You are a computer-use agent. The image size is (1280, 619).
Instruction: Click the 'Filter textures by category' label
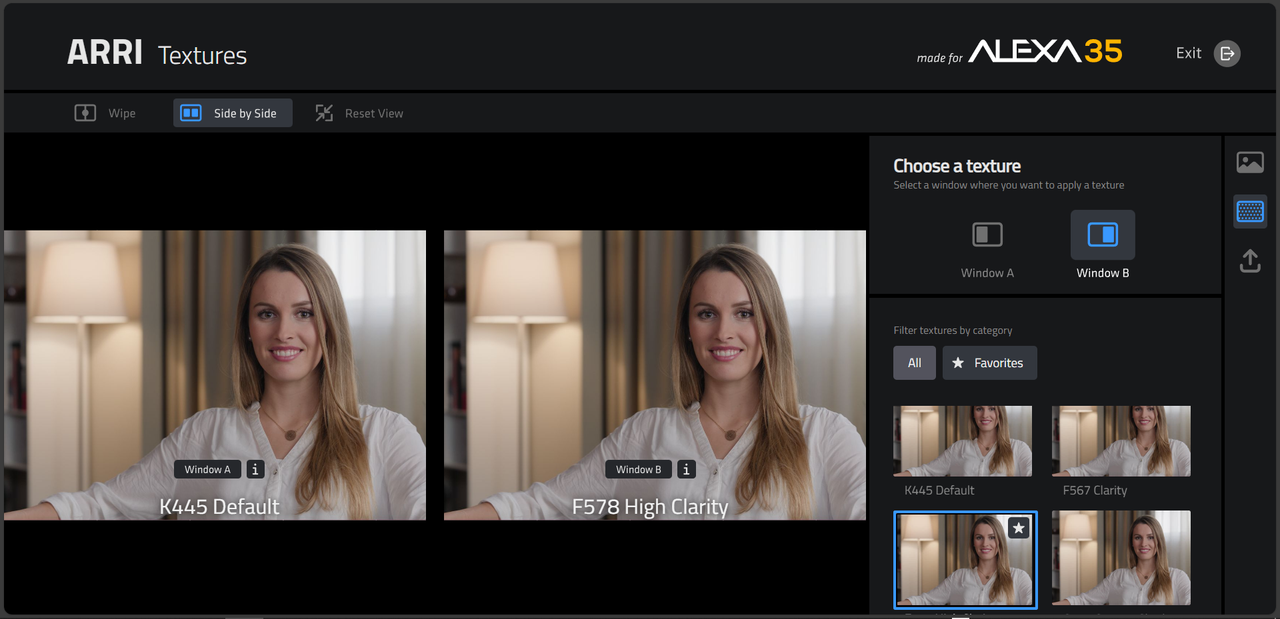tap(953, 330)
